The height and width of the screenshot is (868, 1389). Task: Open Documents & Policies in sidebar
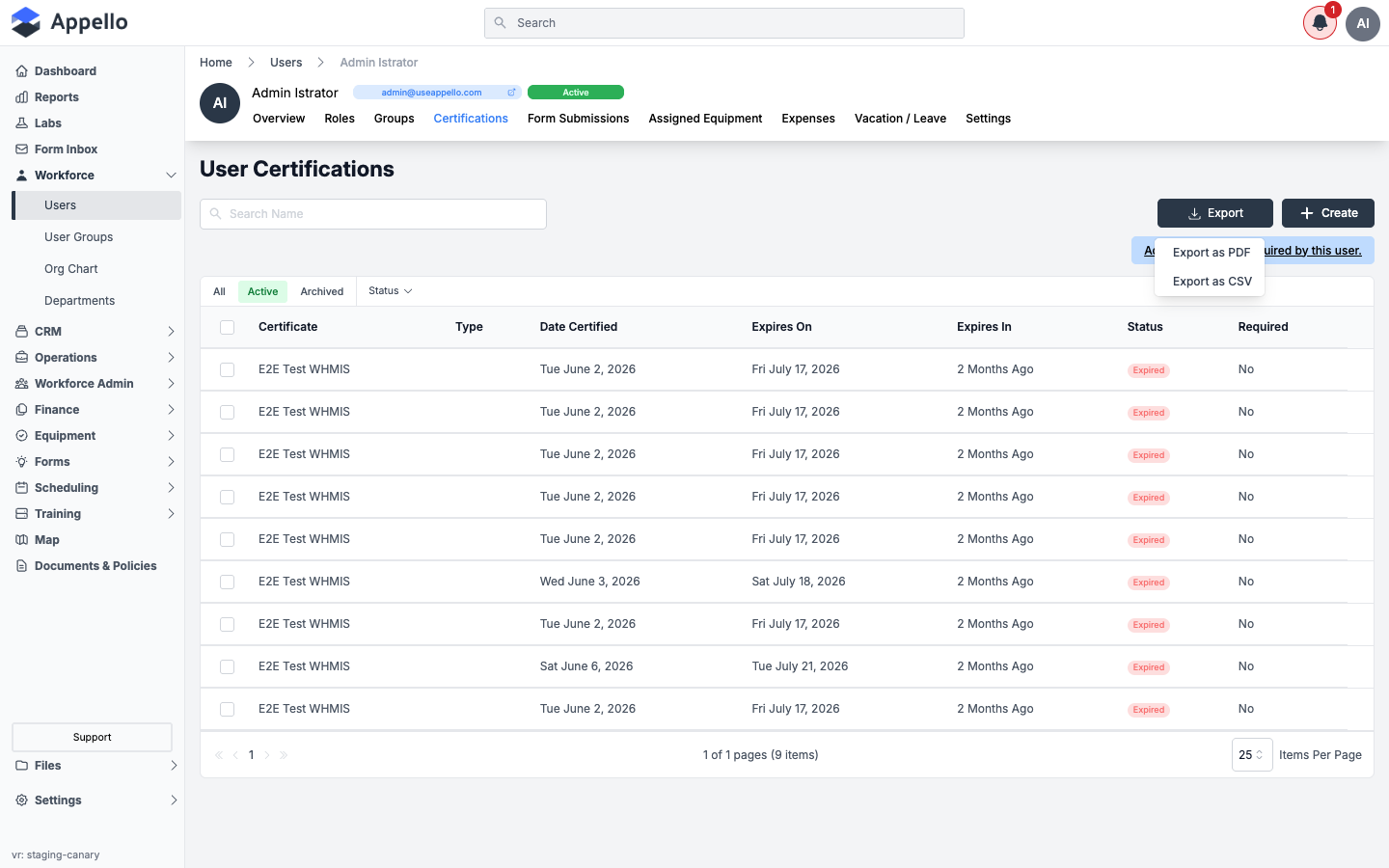click(x=95, y=566)
